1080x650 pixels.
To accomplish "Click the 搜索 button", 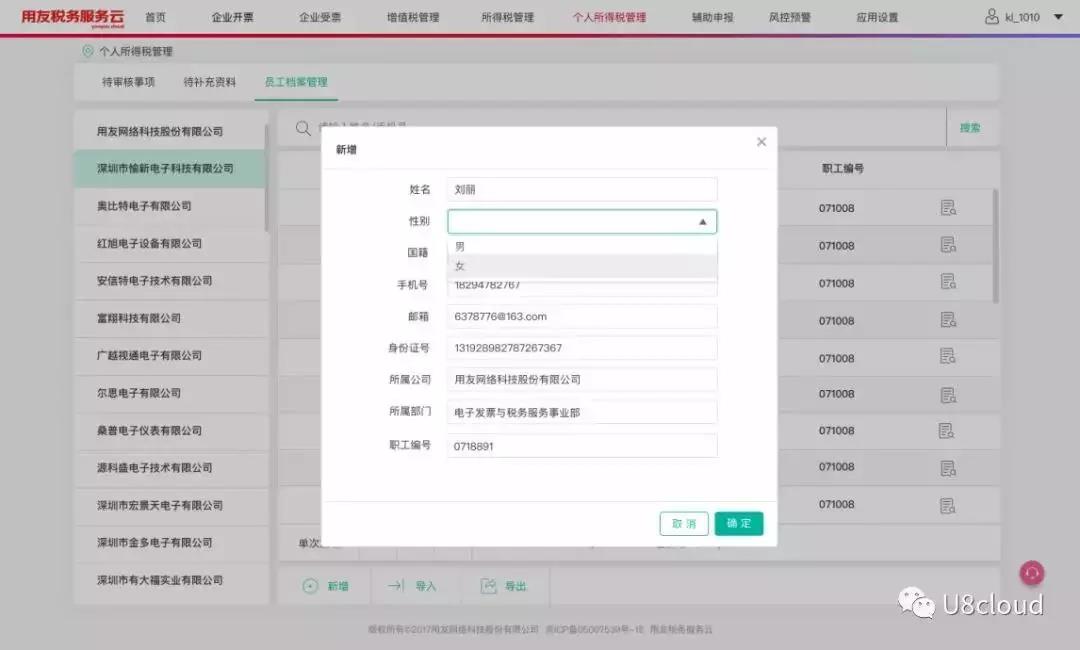I will (x=970, y=128).
